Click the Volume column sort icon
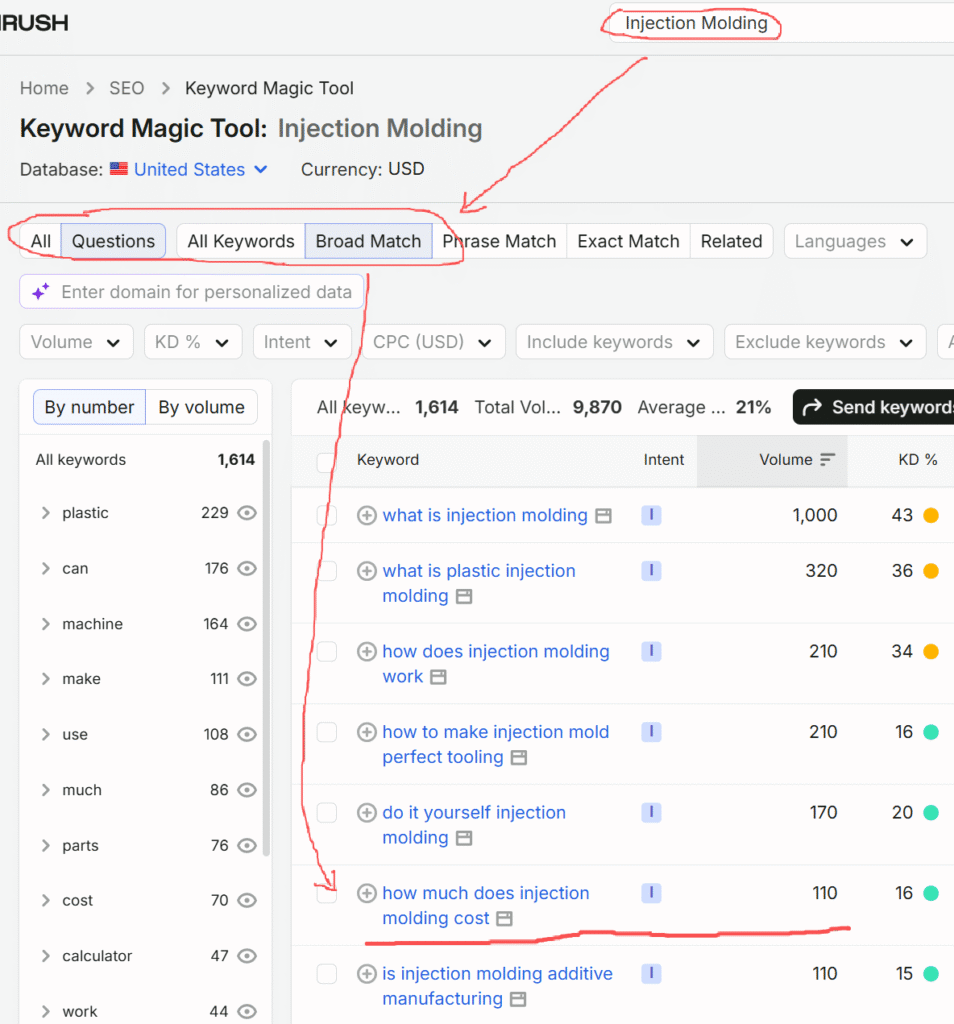Image resolution: width=954 pixels, height=1024 pixels. 827,460
